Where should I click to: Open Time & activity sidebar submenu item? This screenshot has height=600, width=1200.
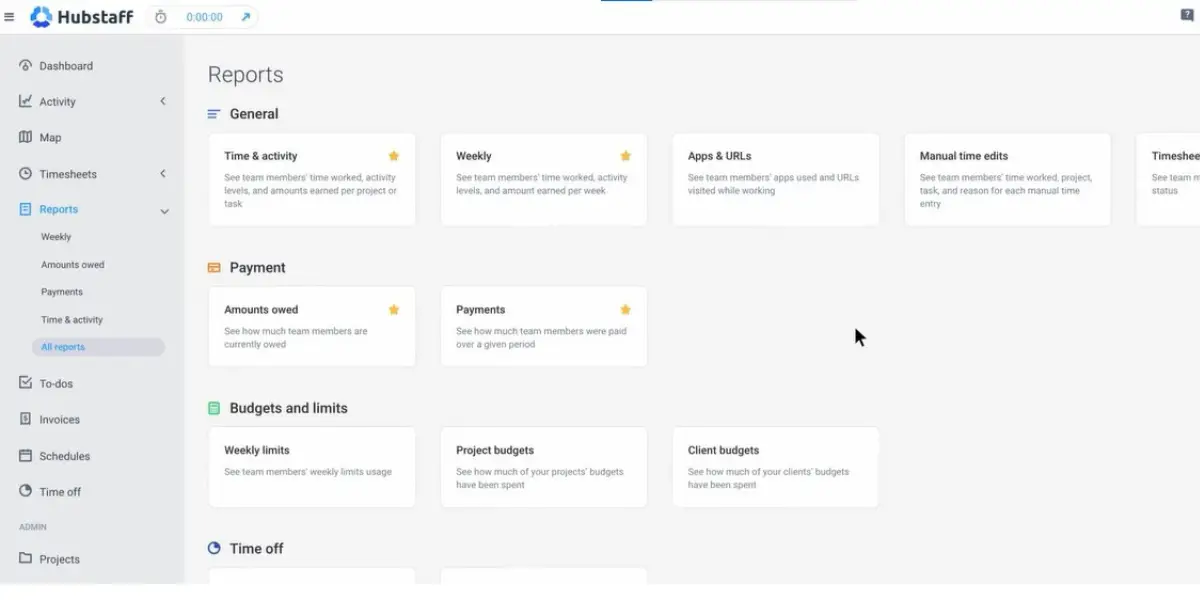(x=72, y=320)
